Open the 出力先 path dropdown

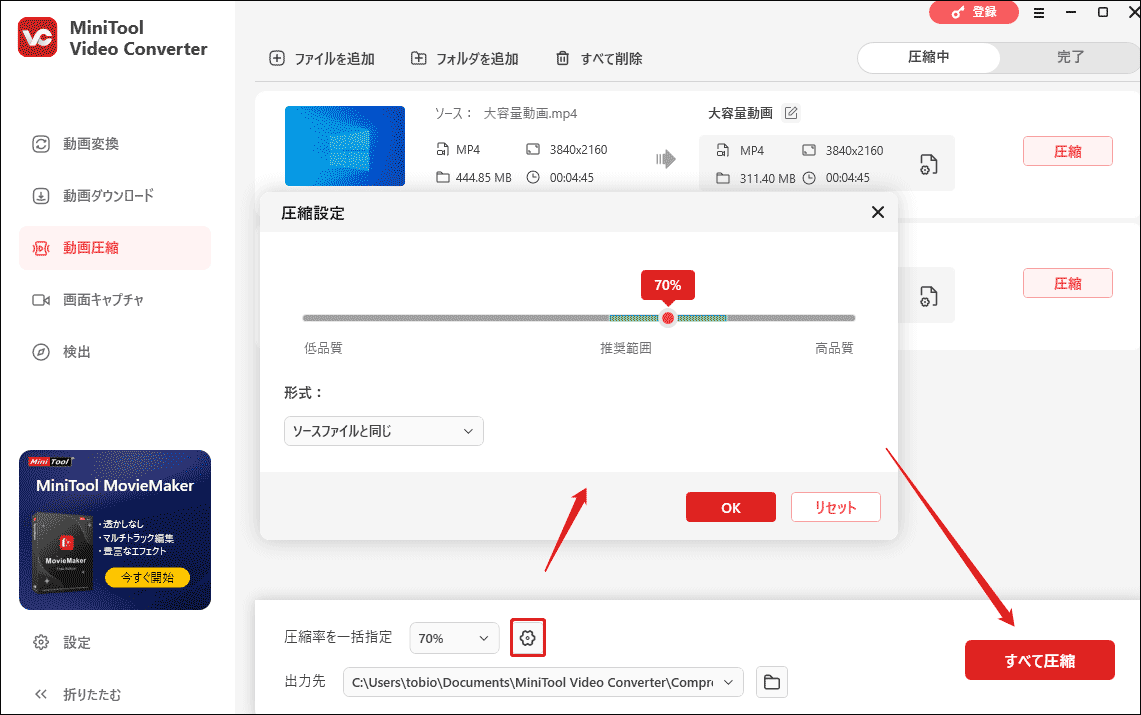[x=543, y=682]
